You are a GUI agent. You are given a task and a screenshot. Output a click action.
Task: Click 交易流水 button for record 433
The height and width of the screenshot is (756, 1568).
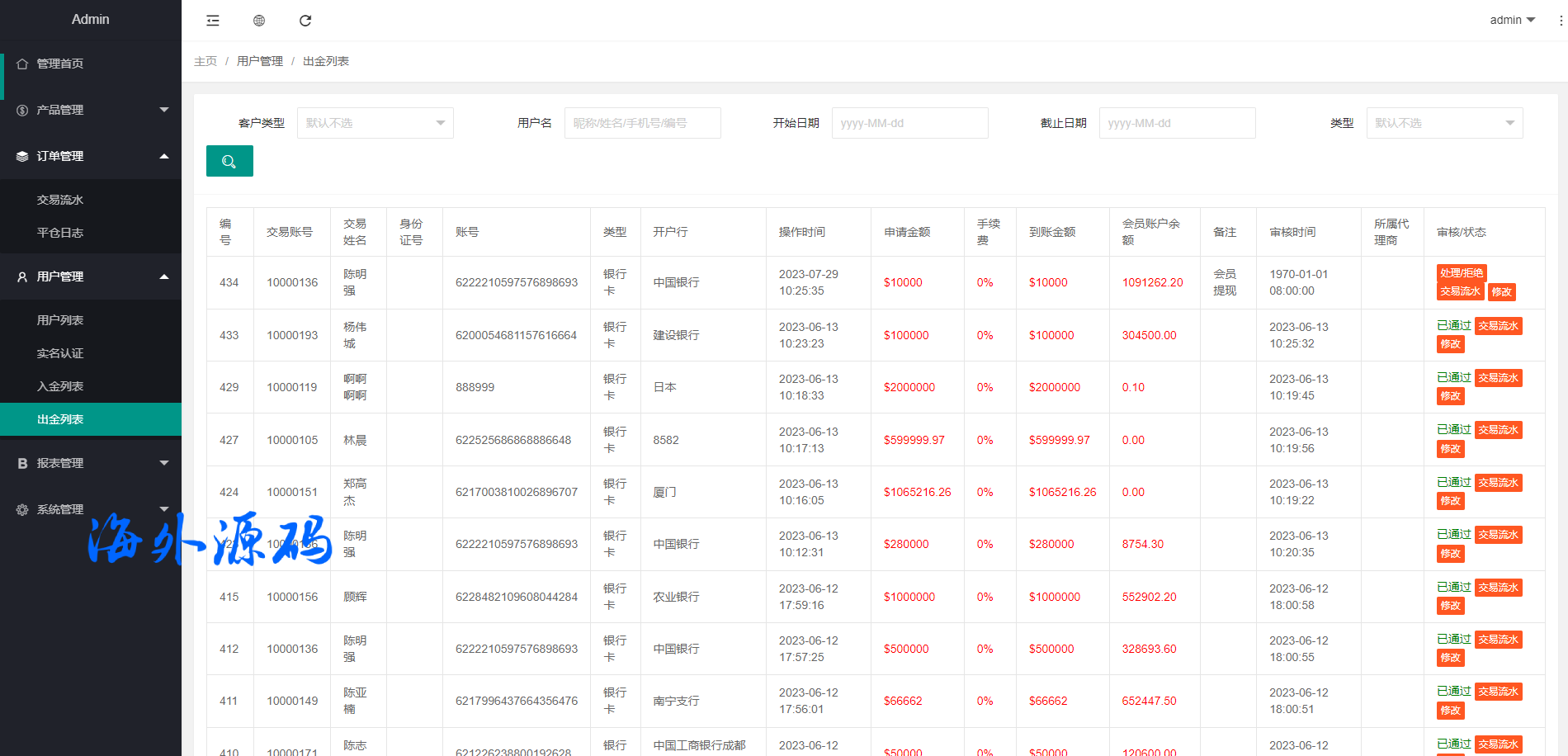tap(1498, 326)
